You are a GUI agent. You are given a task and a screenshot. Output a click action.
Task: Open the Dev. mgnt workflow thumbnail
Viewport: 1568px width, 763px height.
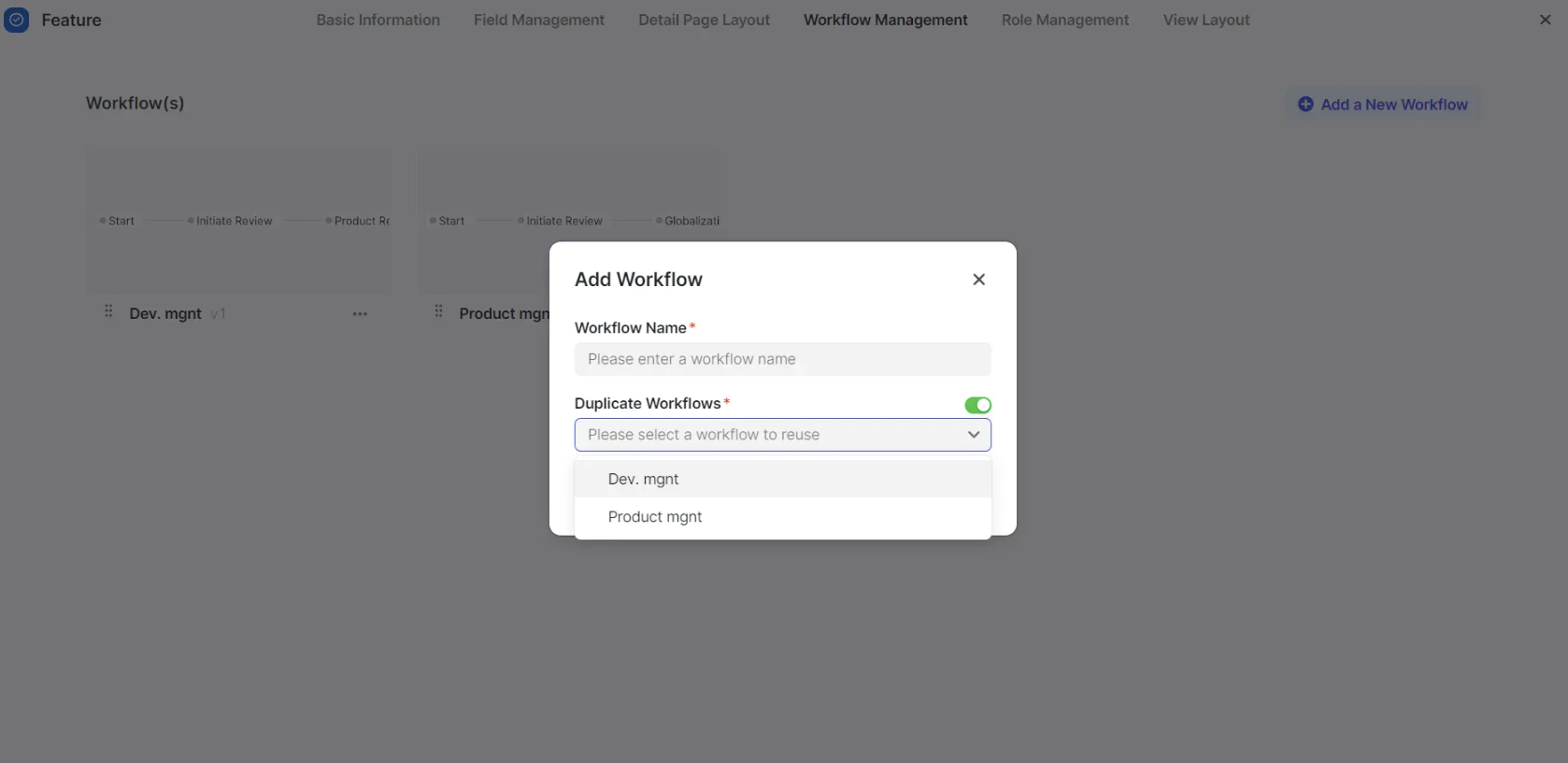click(x=239, y=221)
